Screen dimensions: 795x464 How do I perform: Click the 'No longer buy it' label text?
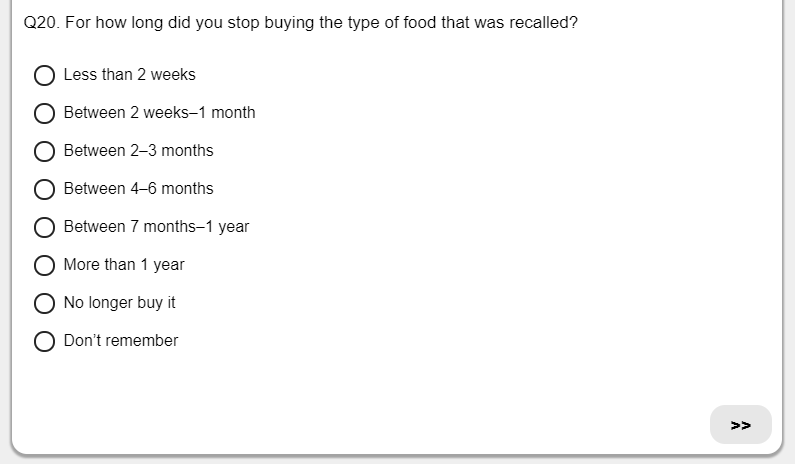pyautogui.click(x=119, y=303)
